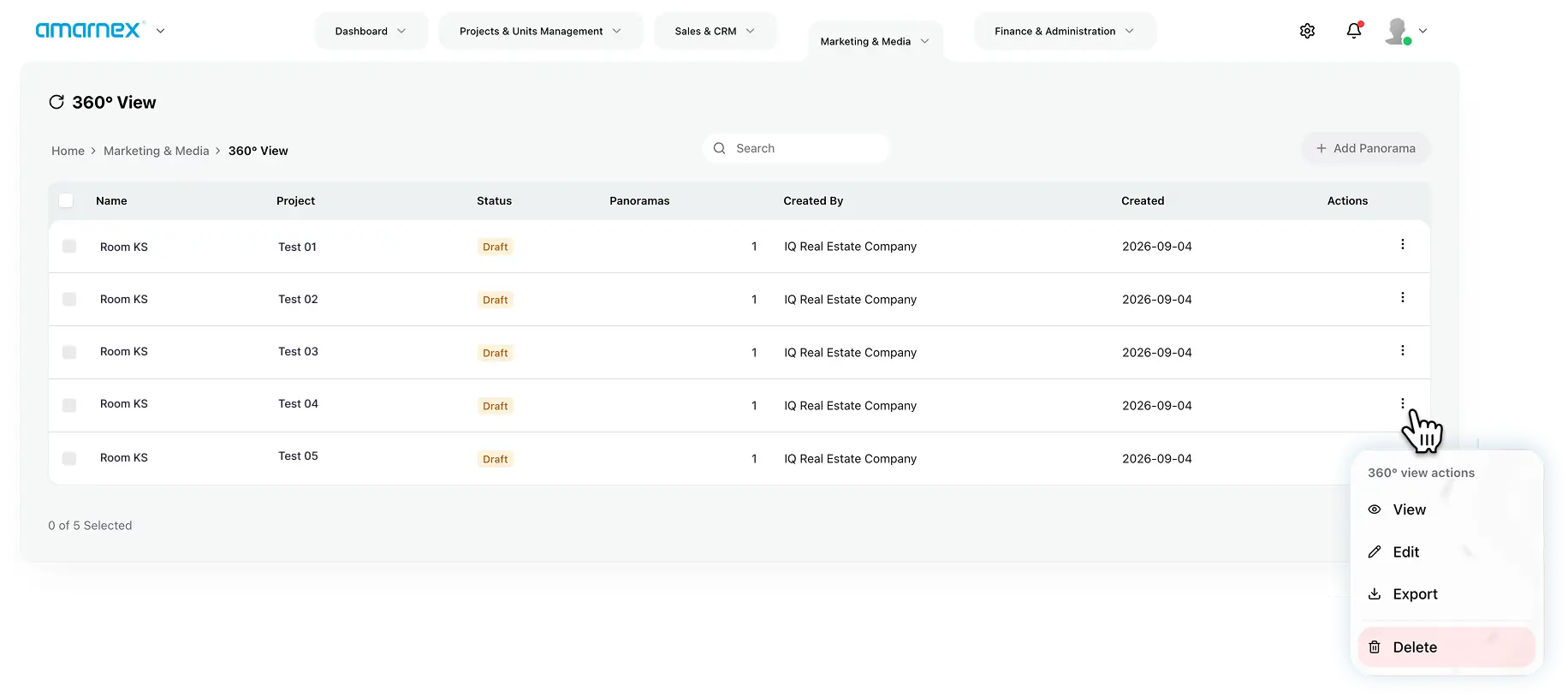This screenshot has height=697, width=1568.
Task: Sort by Project column header
Action: [x=295, y=200]
